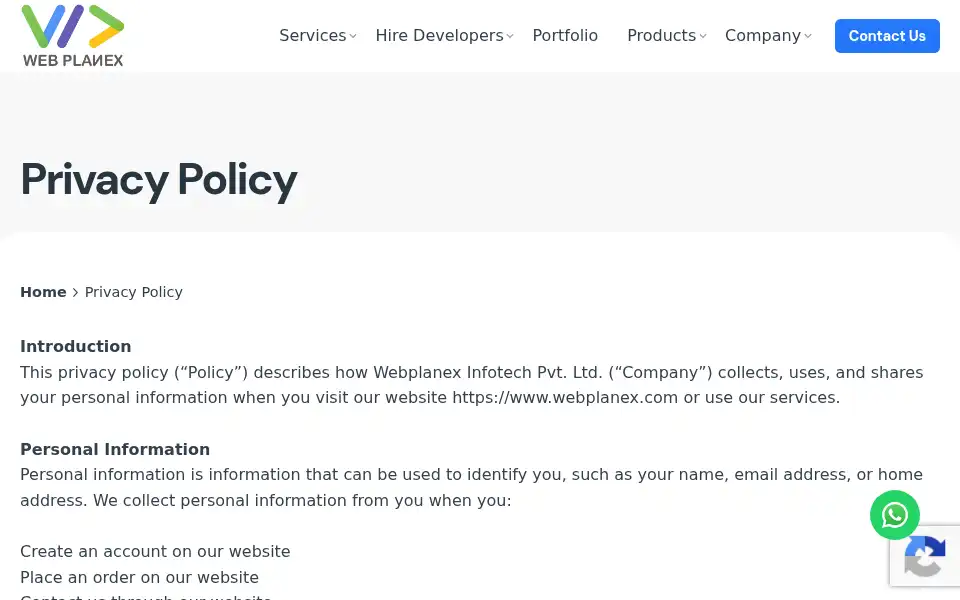960x600 pixels.
Task: Open the Company menu
Action: click(x=763, y=36)
